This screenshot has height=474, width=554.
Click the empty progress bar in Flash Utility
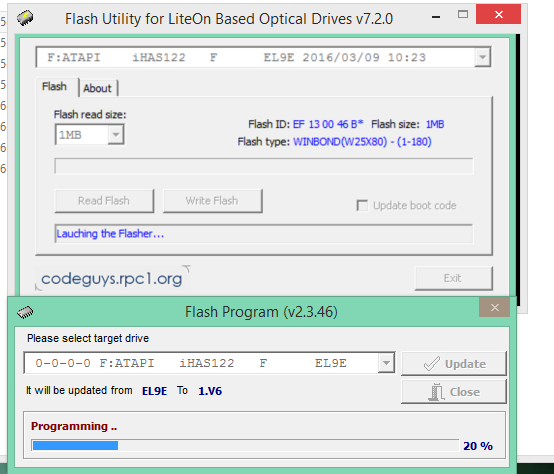(264, 166)
